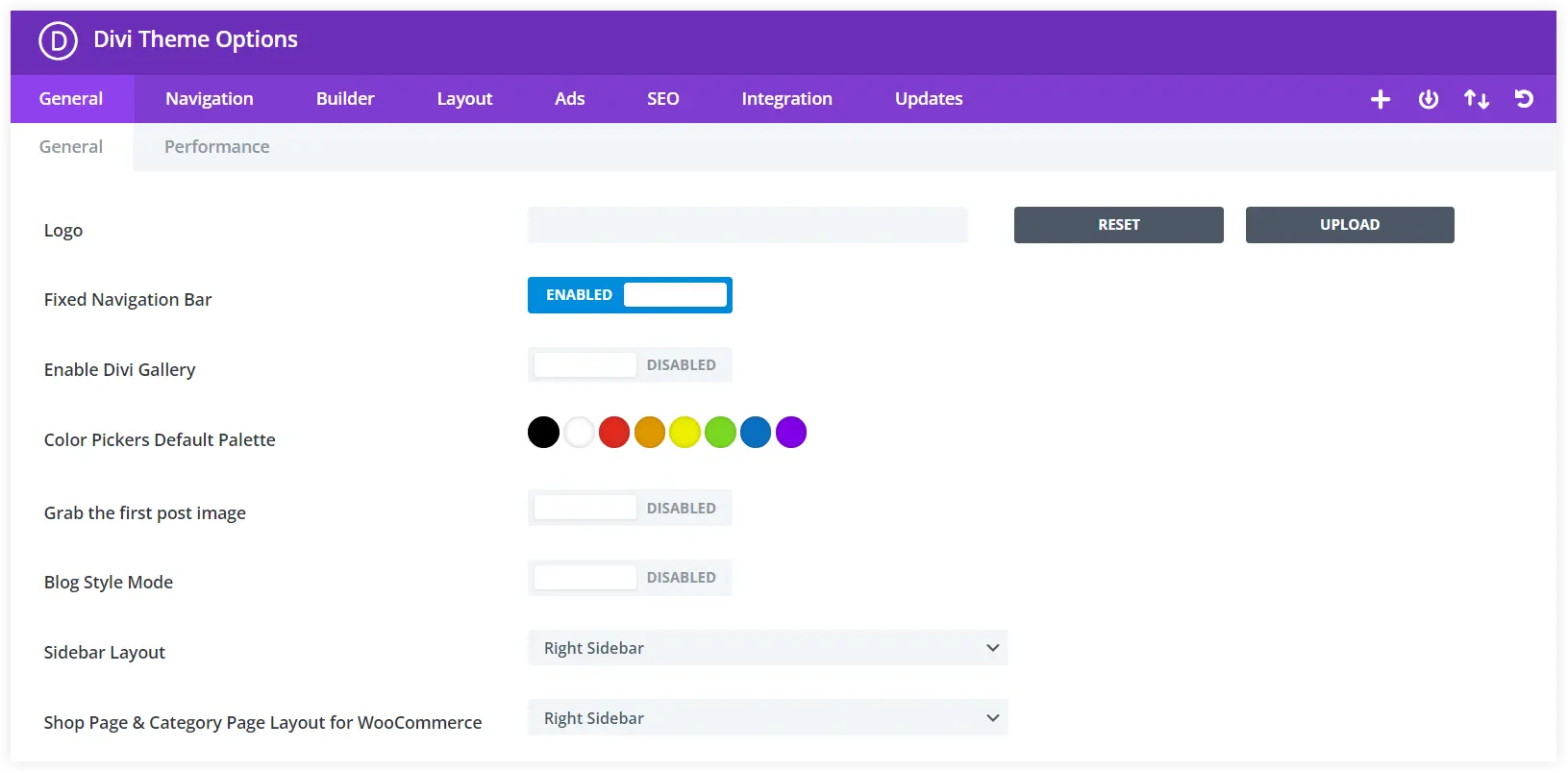Click the Color Pickers Default Palette label
This screenshot has height=773, width=1568.
[x=160, y=440]
